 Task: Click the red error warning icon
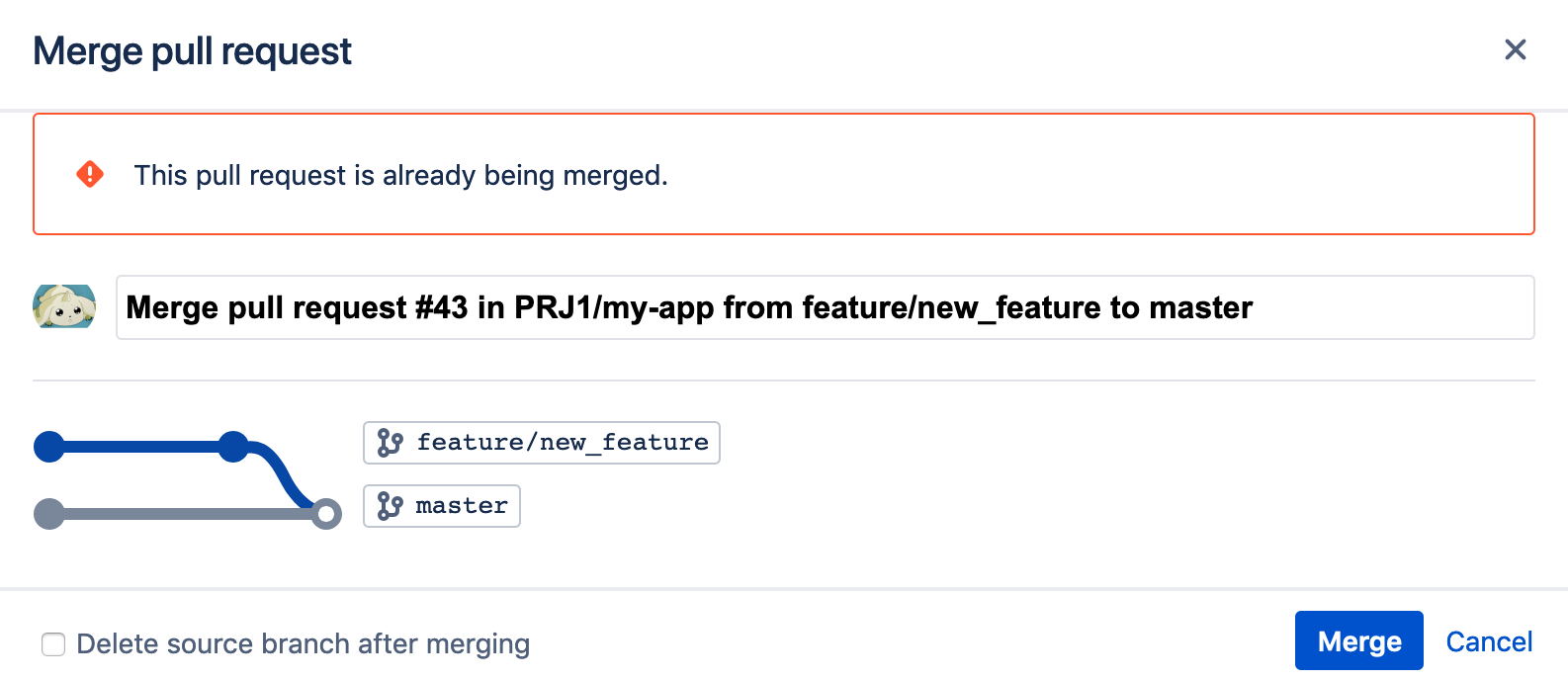(90, 174)
